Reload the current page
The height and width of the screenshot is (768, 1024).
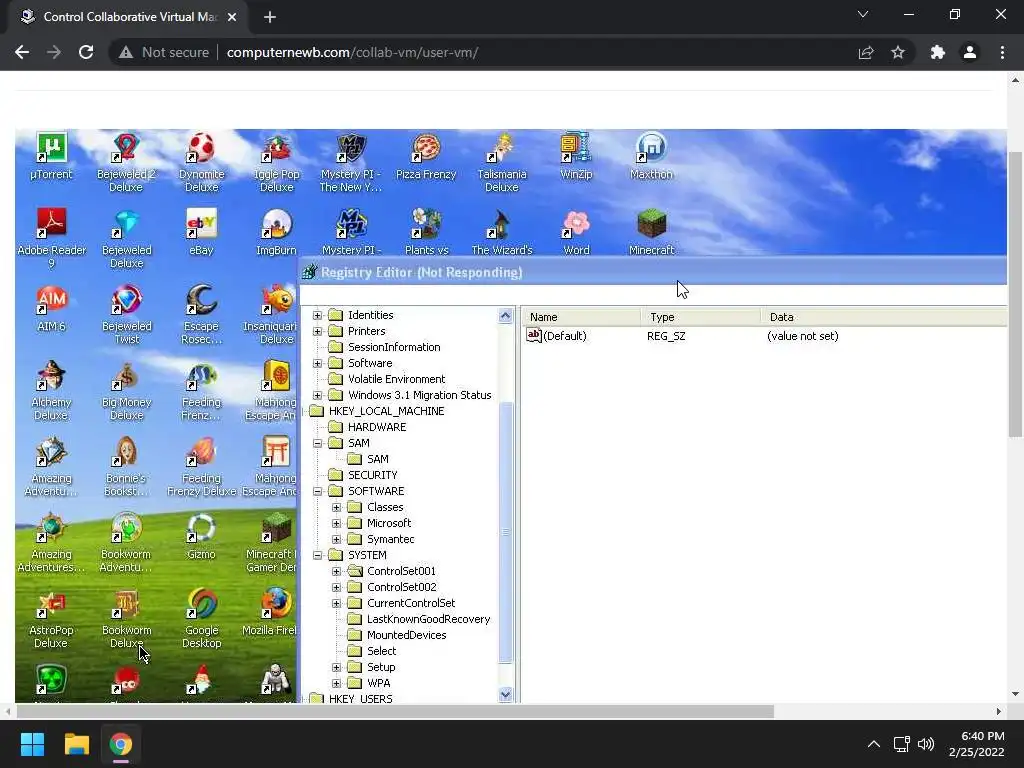(x=86, y=52)
